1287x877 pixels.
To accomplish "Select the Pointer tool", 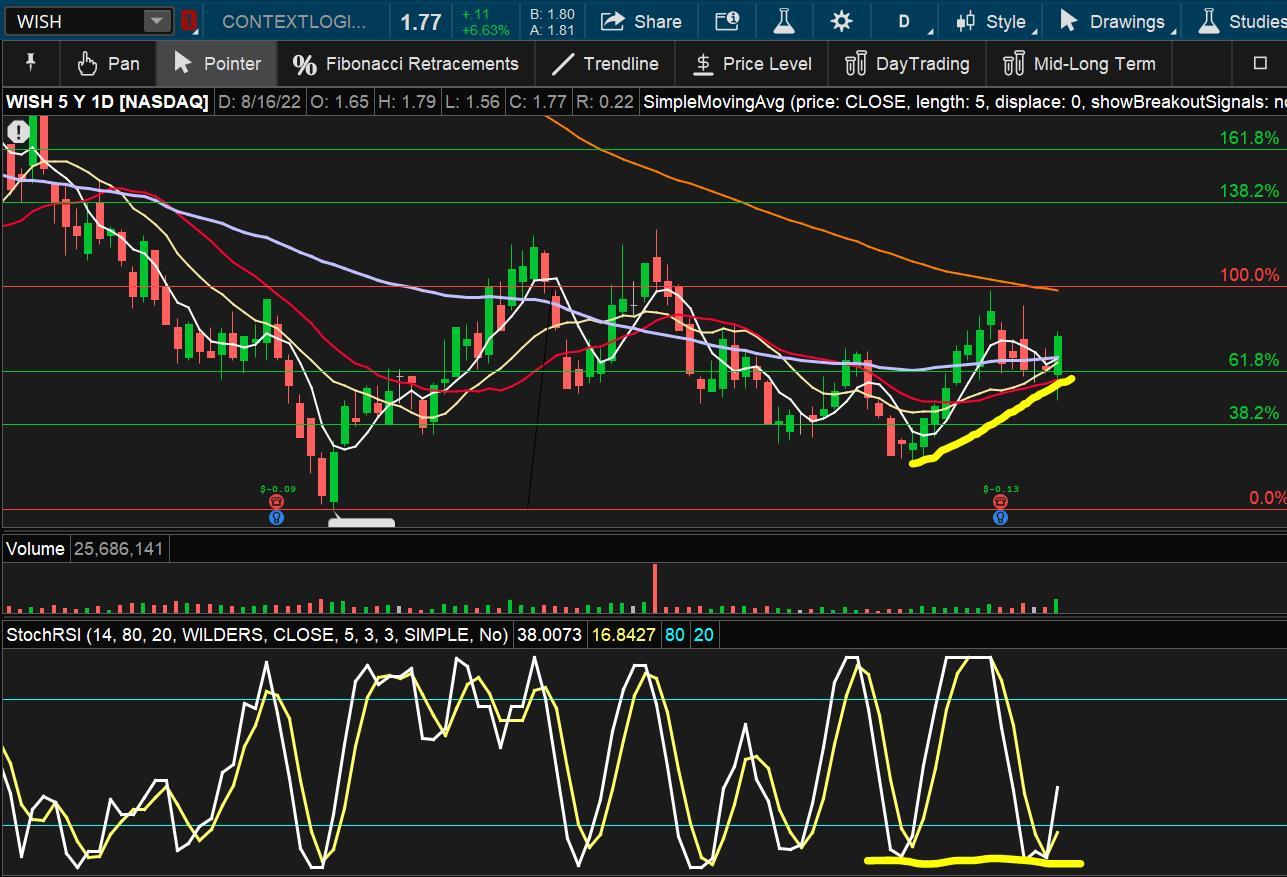I will tap(216, 63).
